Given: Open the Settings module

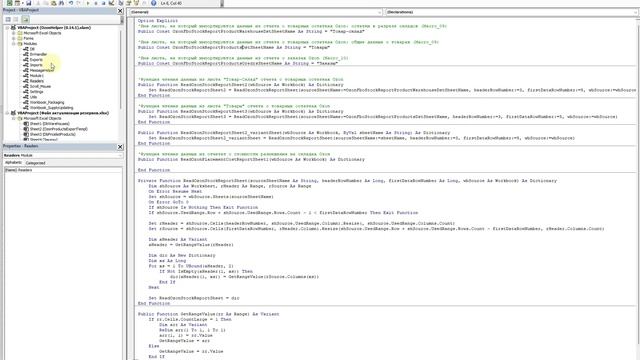Looking at the screenshot, I should [x=36, y=91].
